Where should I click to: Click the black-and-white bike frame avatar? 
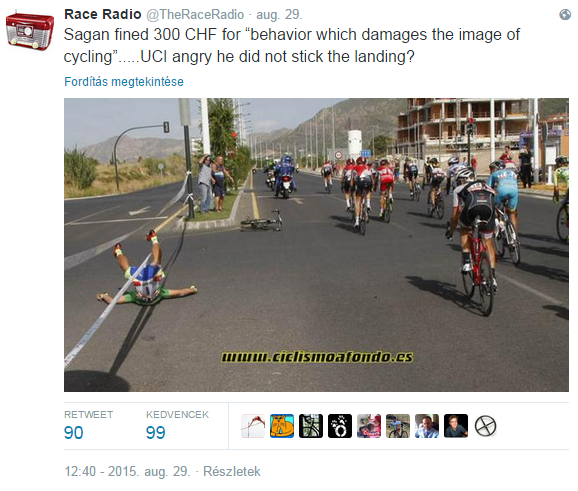(311, 426)
